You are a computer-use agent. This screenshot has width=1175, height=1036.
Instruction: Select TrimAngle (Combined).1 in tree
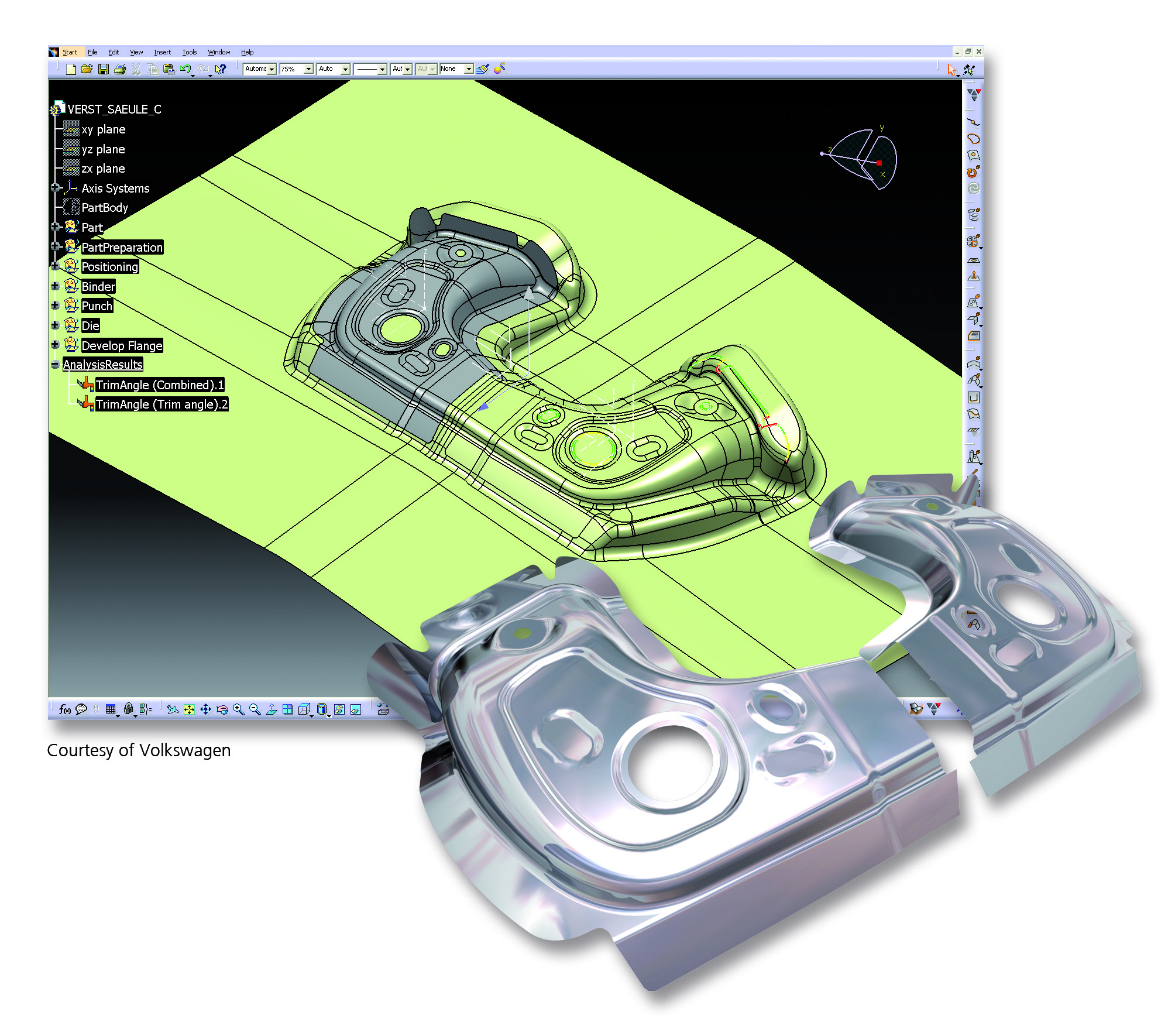160,385
